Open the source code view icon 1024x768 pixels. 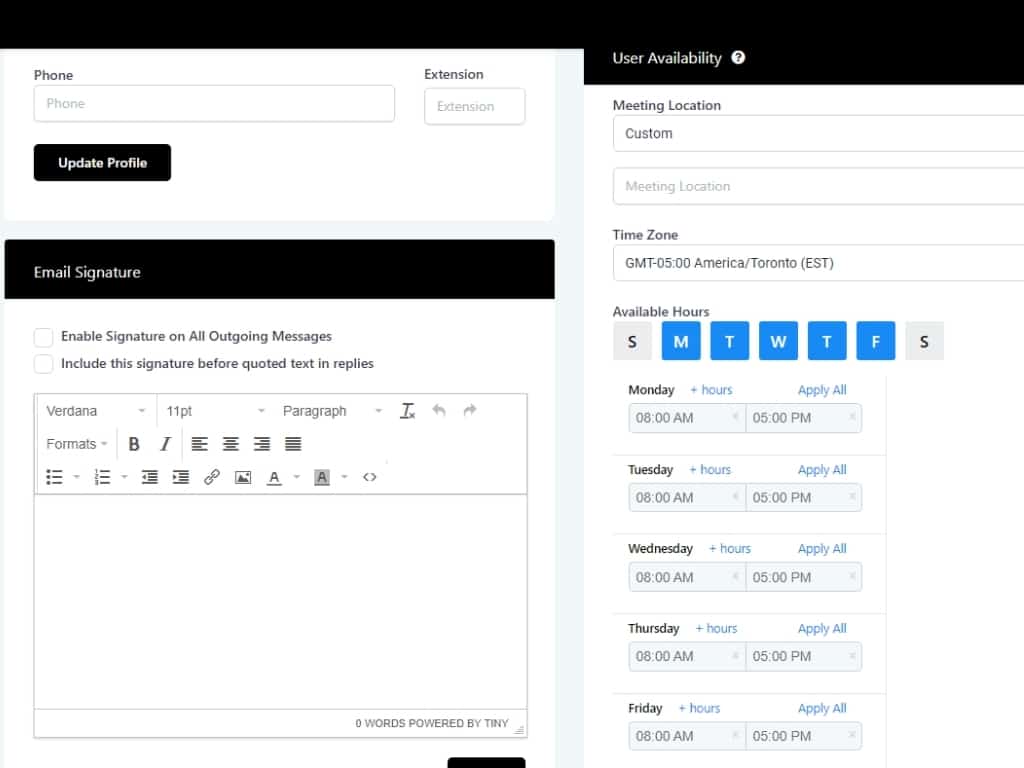(x=370, y=477)
